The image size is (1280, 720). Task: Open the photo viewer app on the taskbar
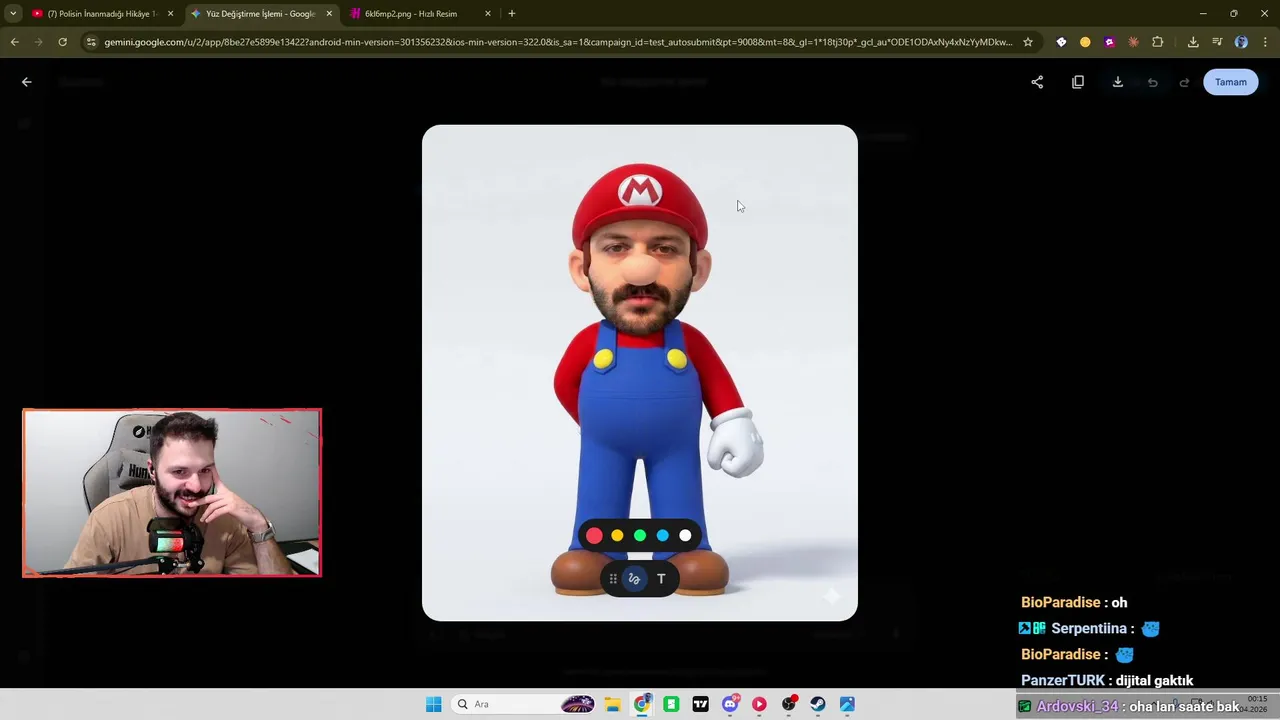pyautogui.click(x=847, y=704)
